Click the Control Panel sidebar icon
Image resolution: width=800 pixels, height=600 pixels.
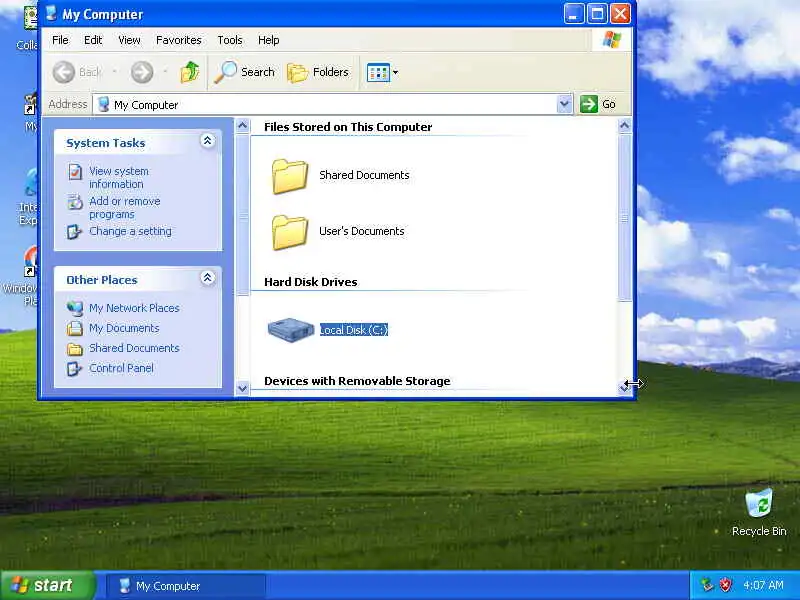[x=74, y=368]
